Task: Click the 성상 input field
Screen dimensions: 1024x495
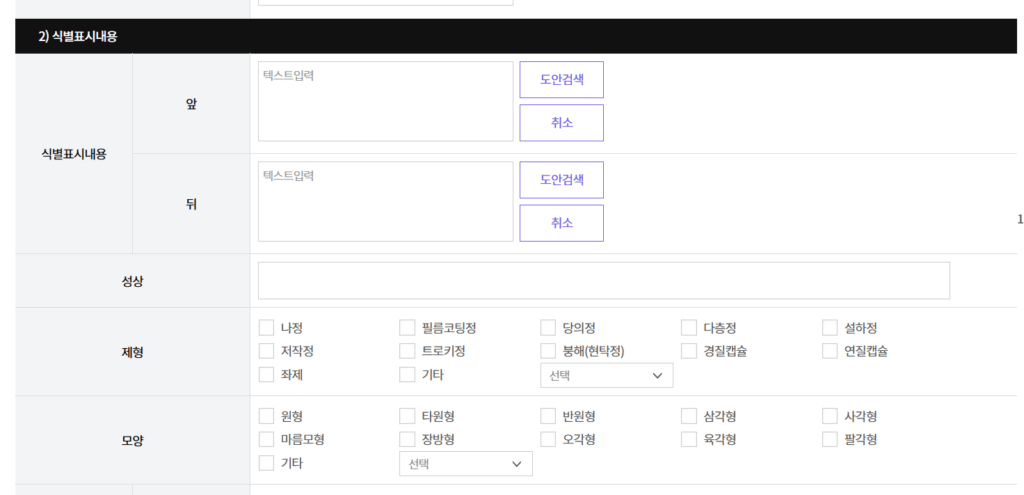Action: point(603,281)
